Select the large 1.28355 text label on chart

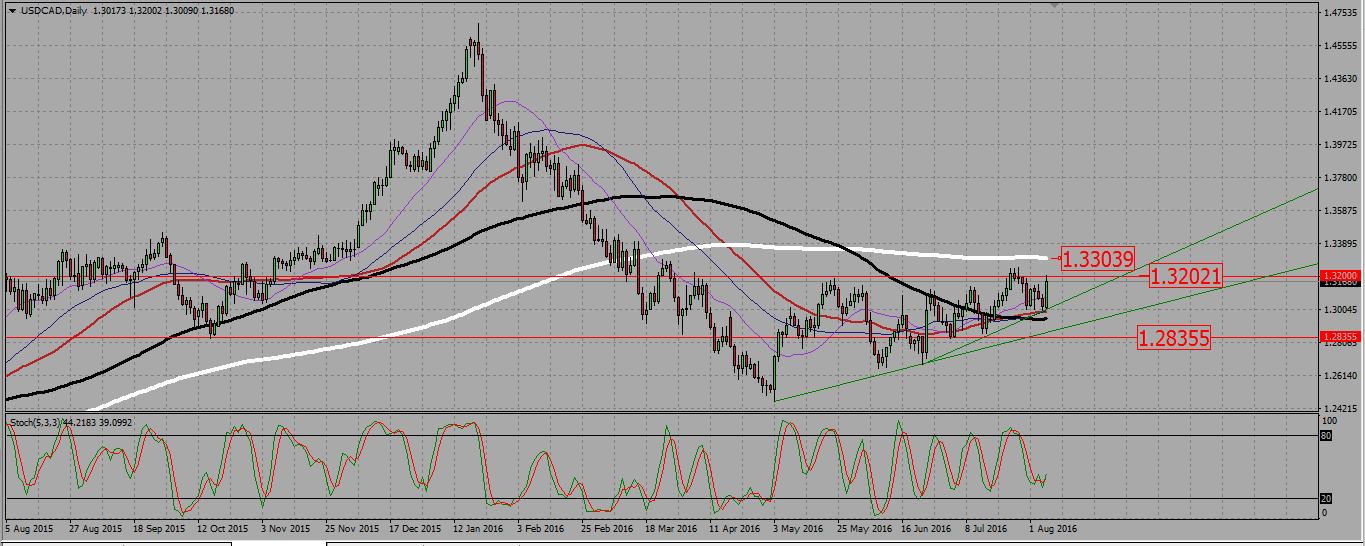pos(1173,338)
